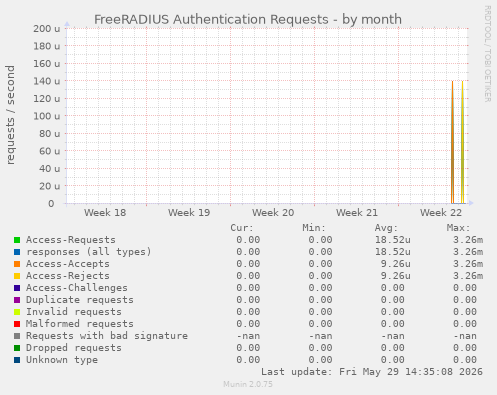The image size is (497, 395).
Task: Click the navy Unknown type swatch
Action: 17,360
